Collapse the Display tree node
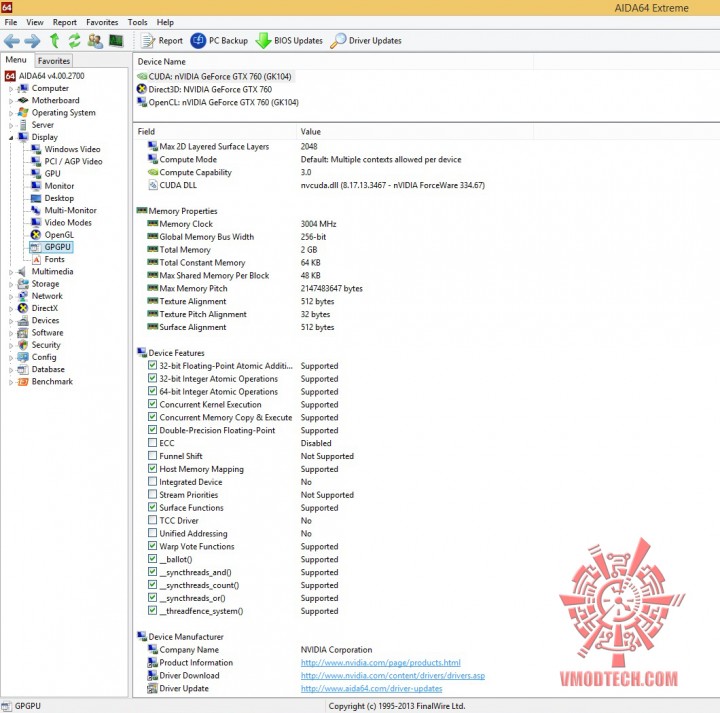Image resolution: width=720 pixels, height=713 pixels. (11, 137)
